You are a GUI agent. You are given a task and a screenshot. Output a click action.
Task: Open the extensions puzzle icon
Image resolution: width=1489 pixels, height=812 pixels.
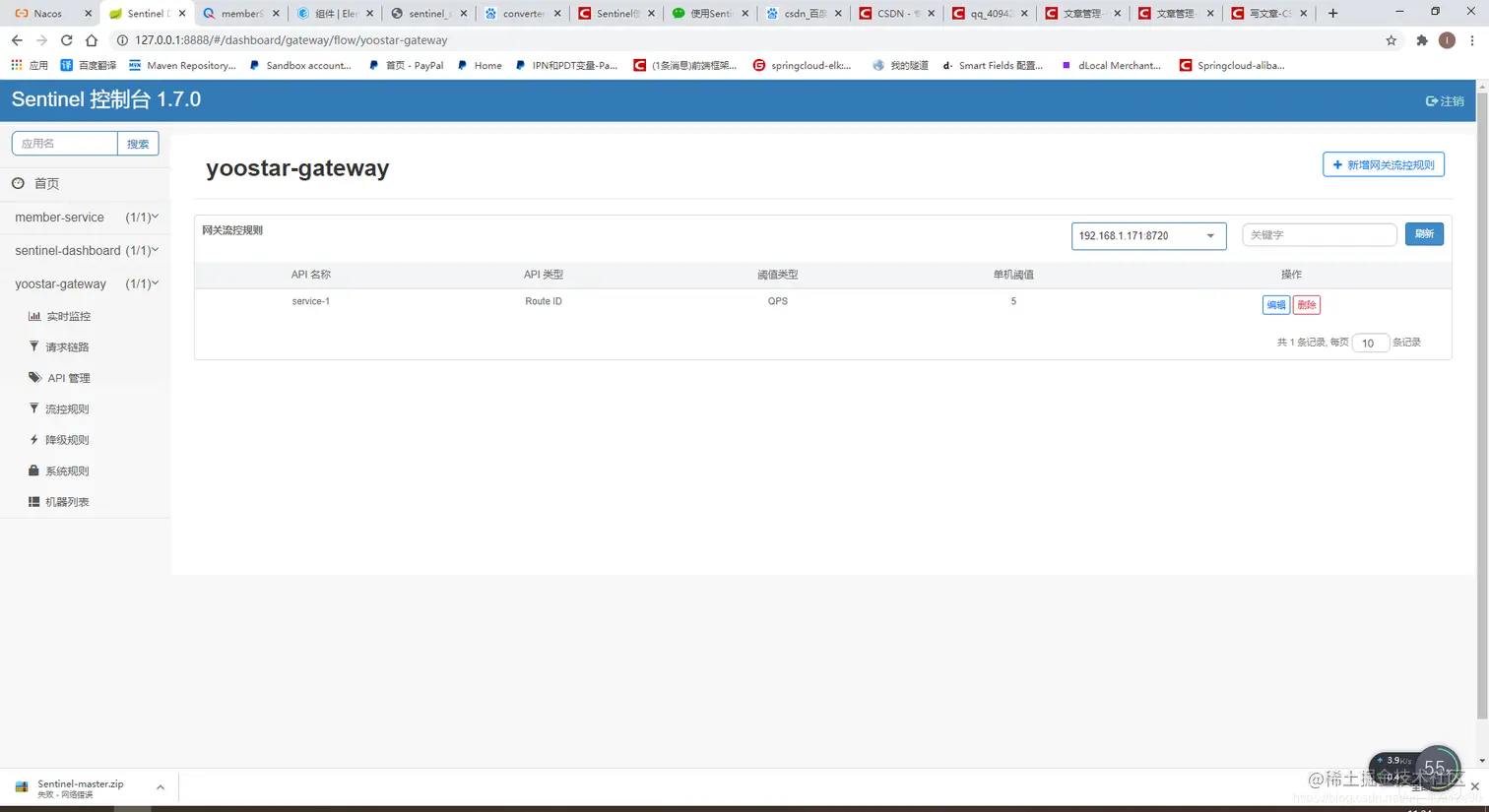1421,40
